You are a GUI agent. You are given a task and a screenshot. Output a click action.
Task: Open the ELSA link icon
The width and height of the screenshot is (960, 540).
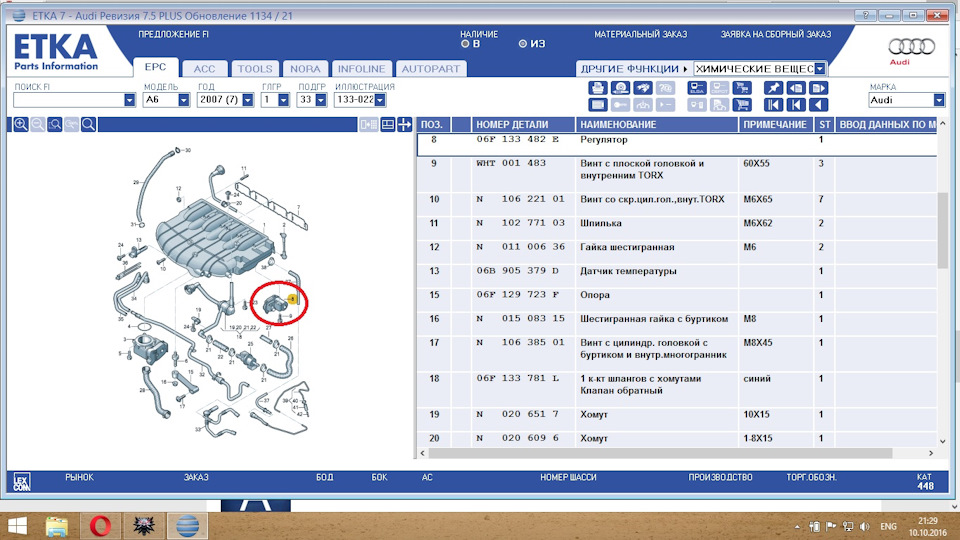pos(697,88)
